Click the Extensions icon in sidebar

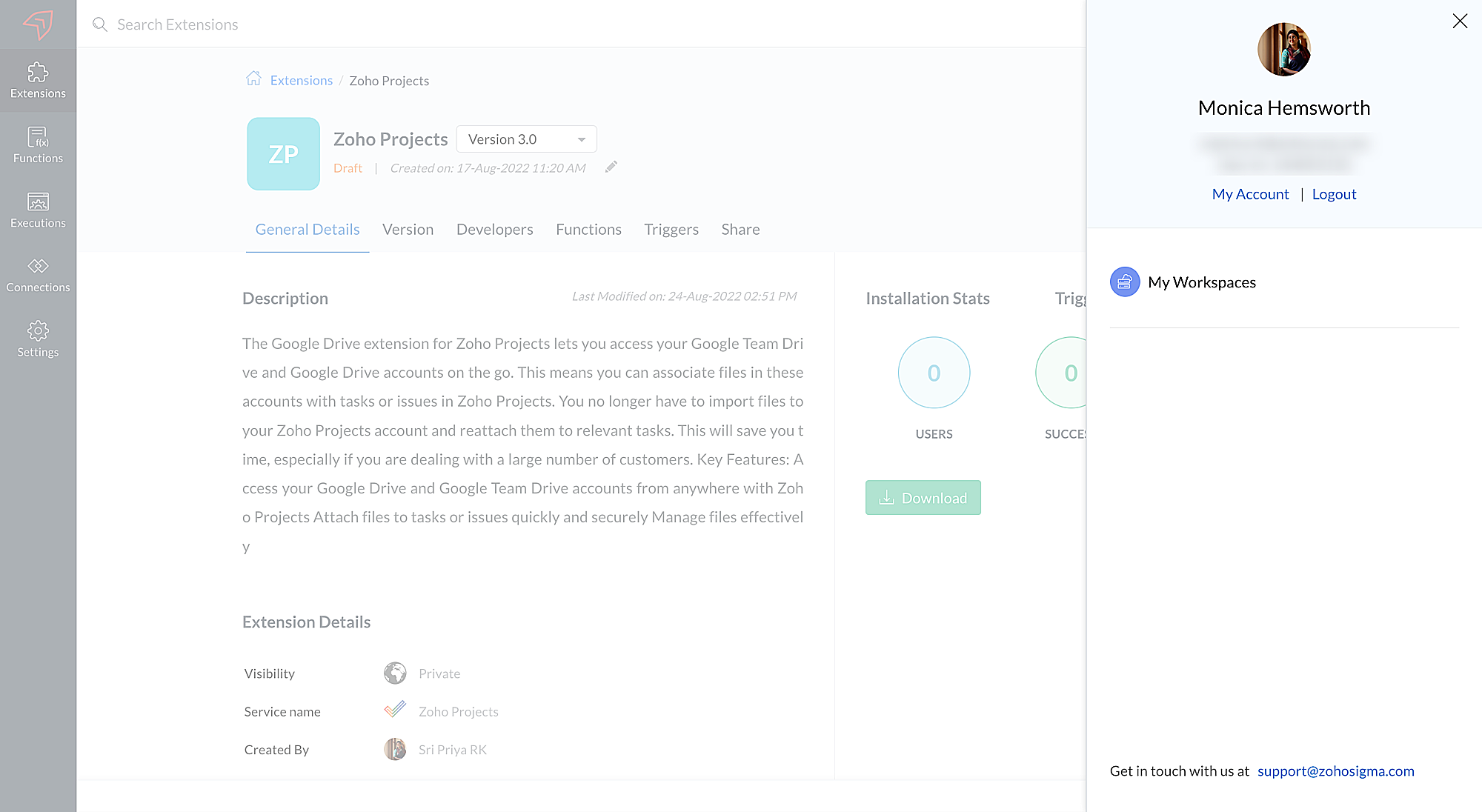tap(38, 79)
